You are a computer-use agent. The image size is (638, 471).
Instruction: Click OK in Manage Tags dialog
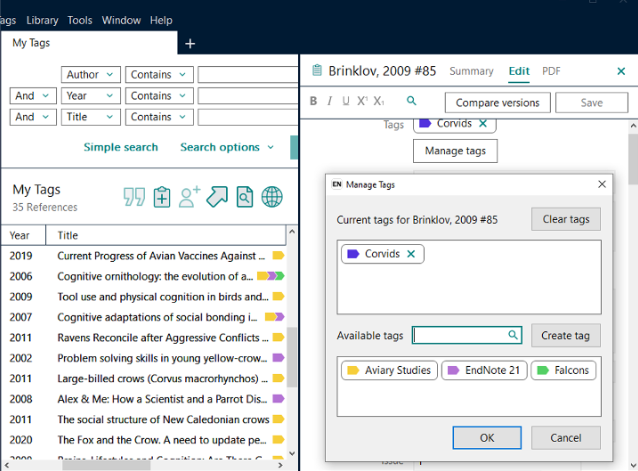[x=486, y=438]
